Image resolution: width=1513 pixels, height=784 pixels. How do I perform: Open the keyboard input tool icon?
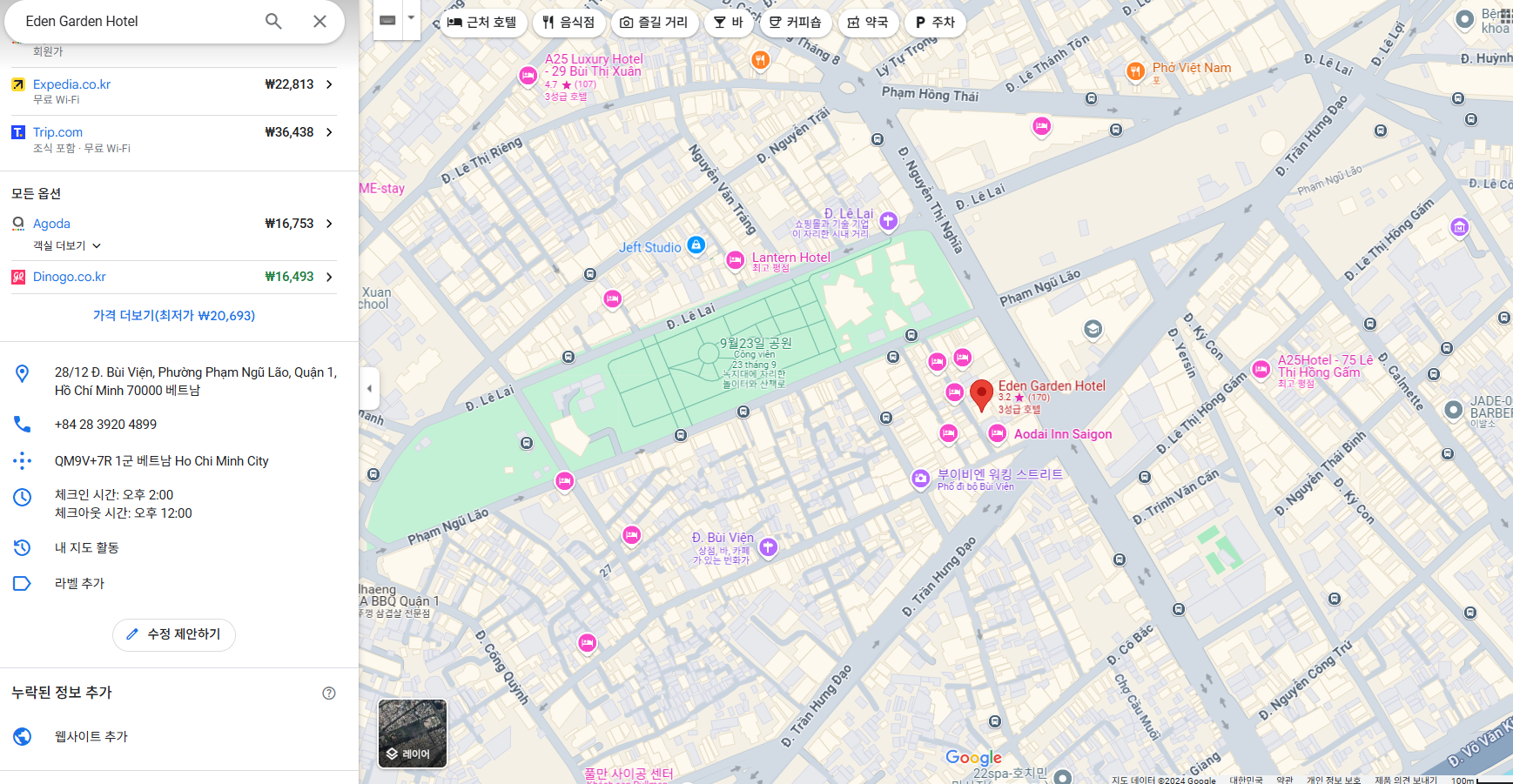[388, 20]
